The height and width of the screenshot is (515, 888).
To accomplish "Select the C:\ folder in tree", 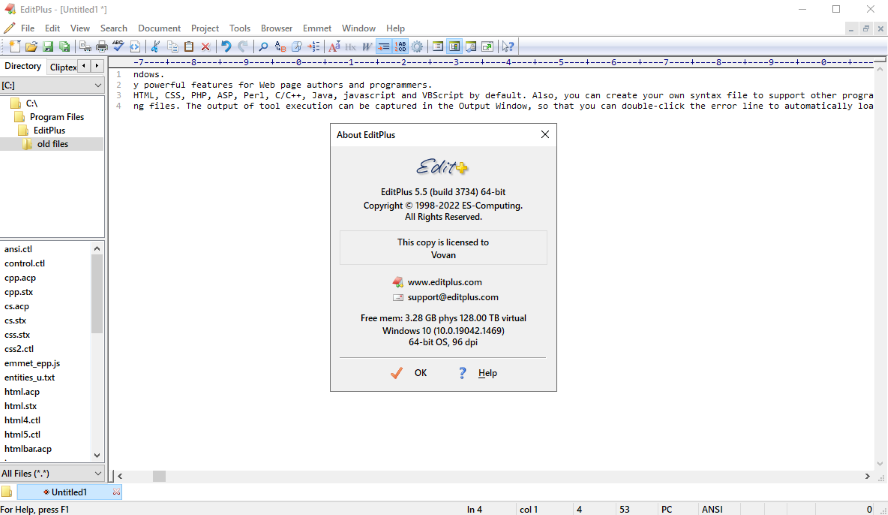I will [32, 103].
